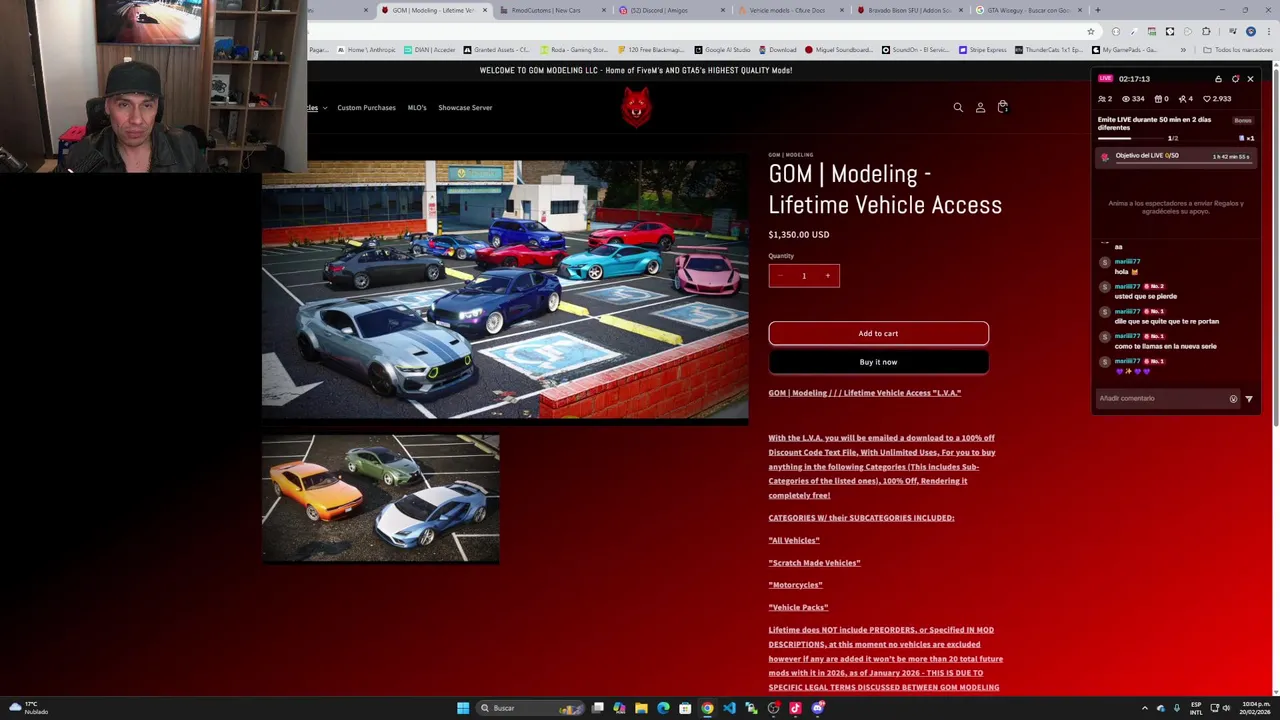Click Add to cart button

tap(878, 334)
